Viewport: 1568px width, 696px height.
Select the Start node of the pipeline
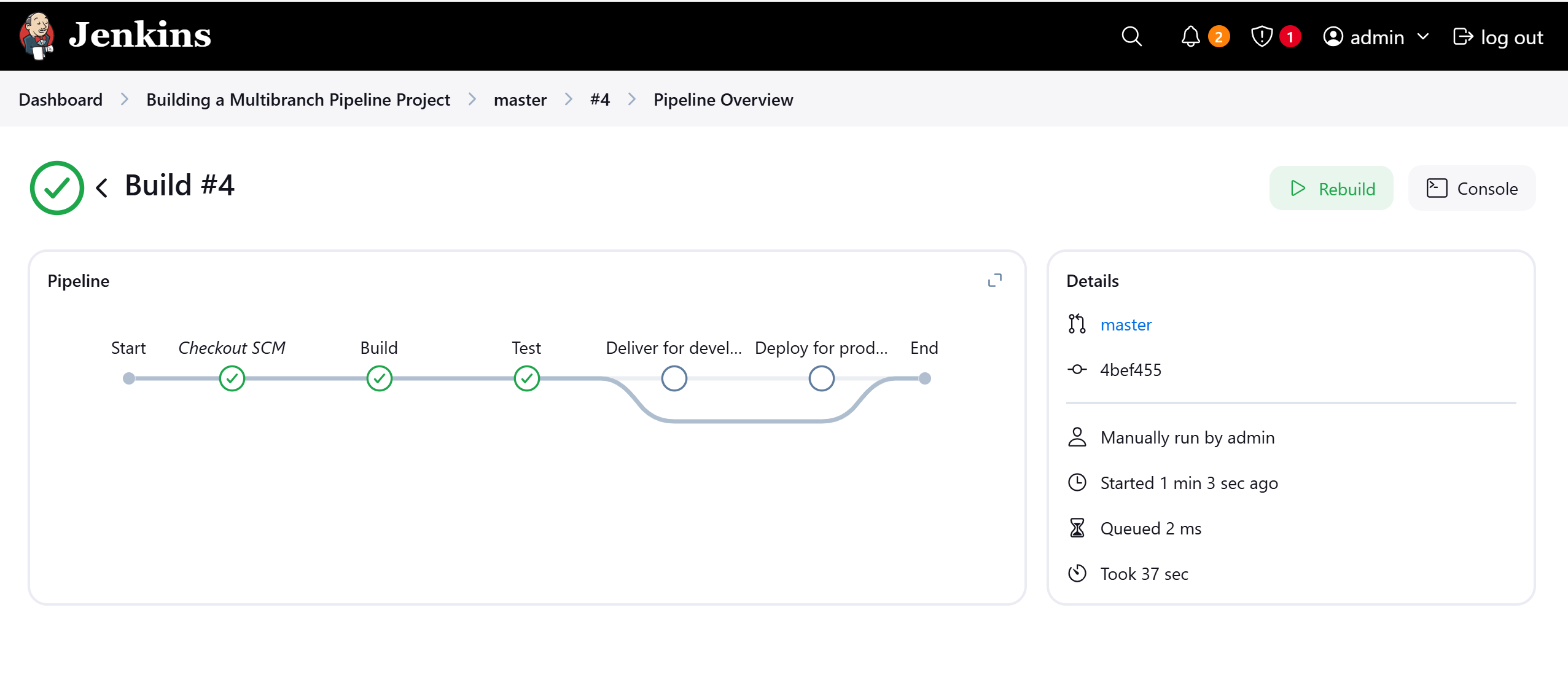(128, 378)
